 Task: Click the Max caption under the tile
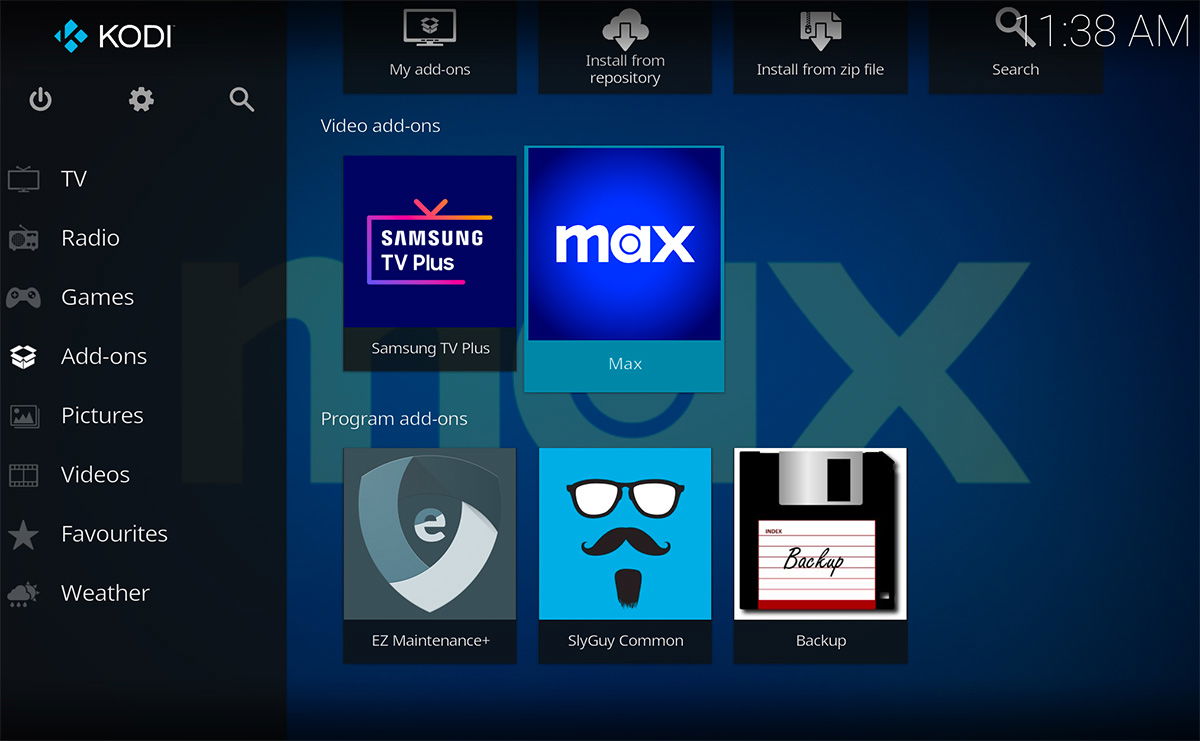[x=625, y=364]
